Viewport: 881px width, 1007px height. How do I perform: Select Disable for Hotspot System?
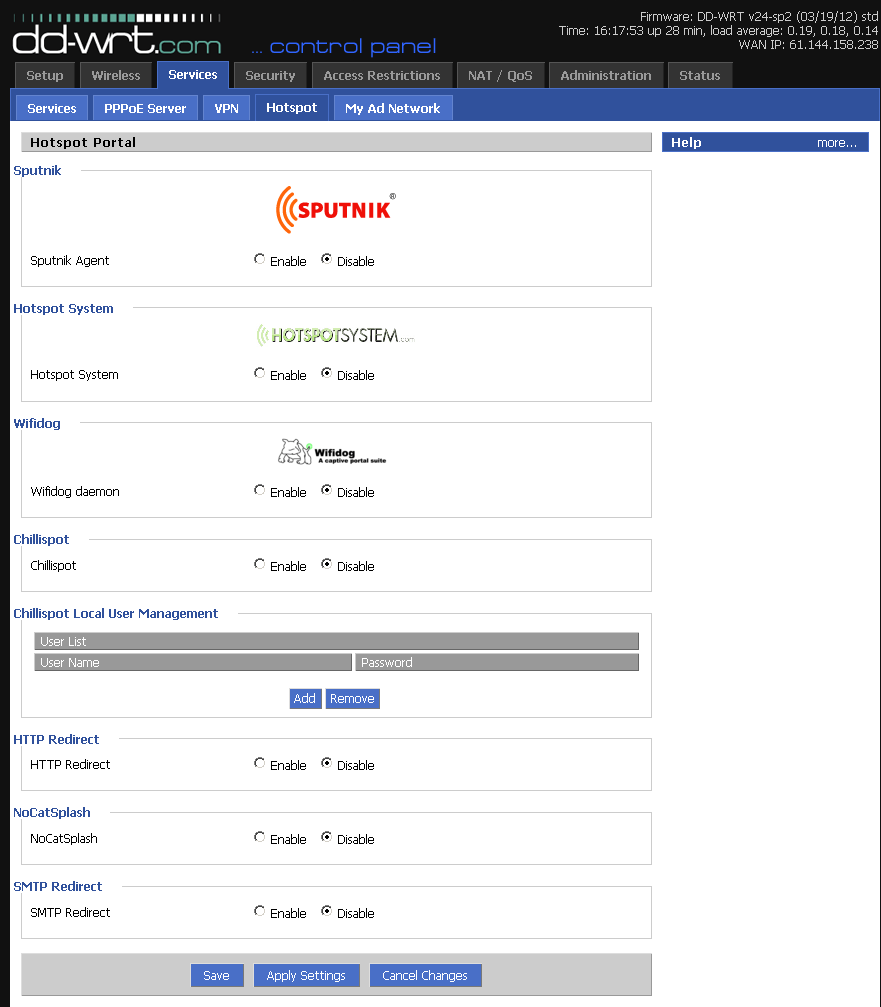(326, 373)
